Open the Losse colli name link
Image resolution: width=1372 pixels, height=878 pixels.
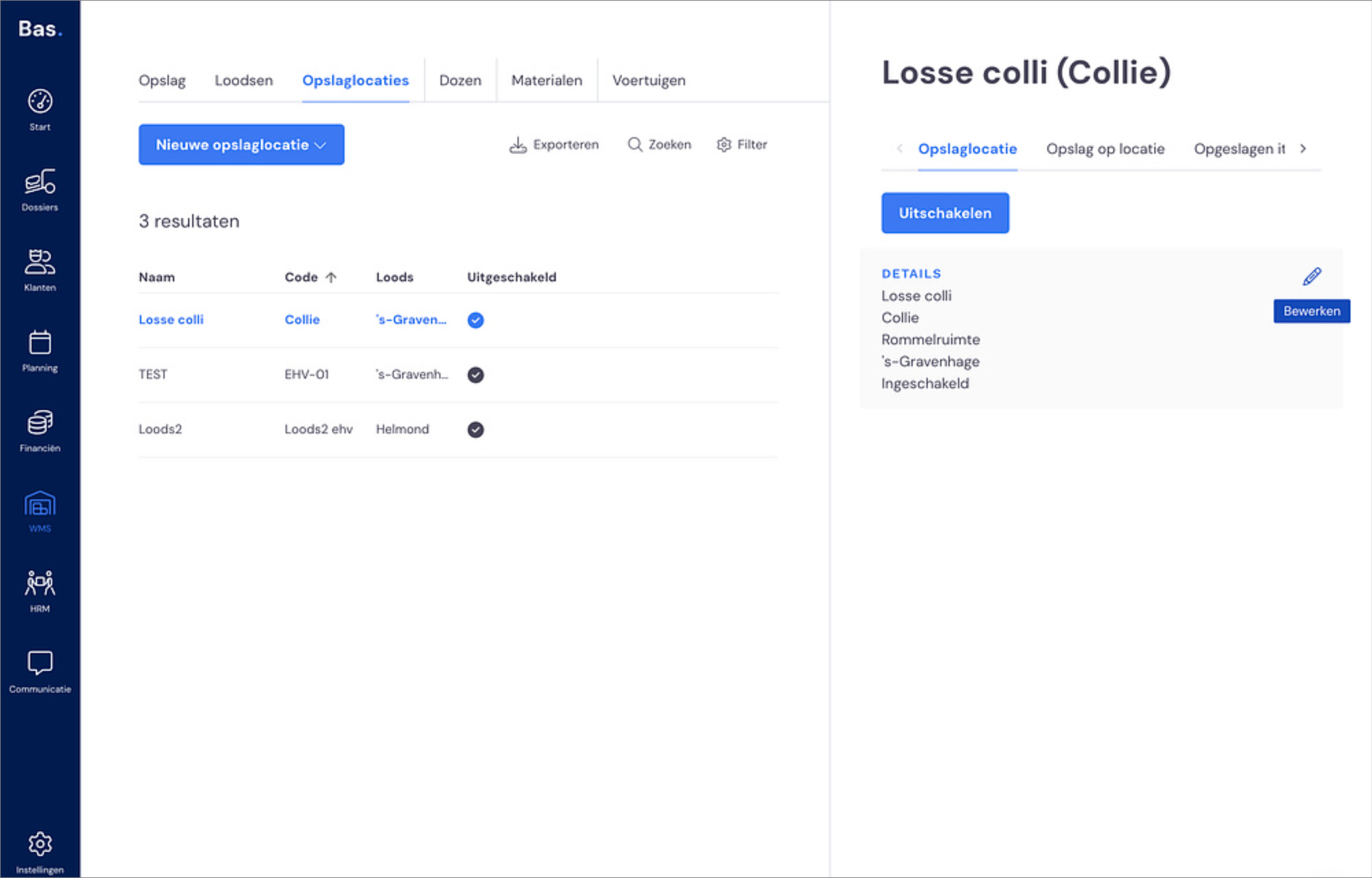coord(171,320)
